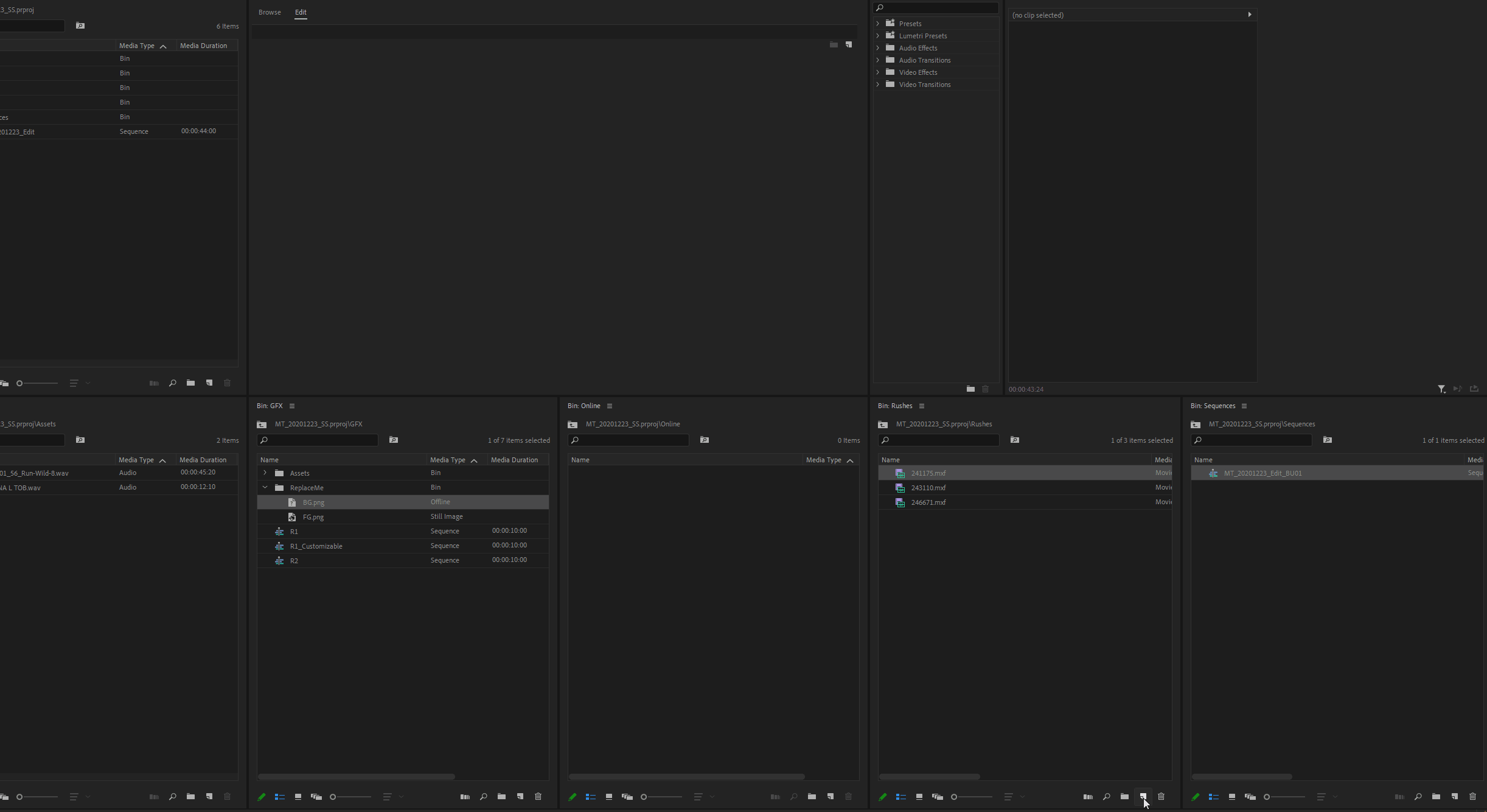Click New Bin icon in GFX bin

pyautogui.click(x=501, y=796)
